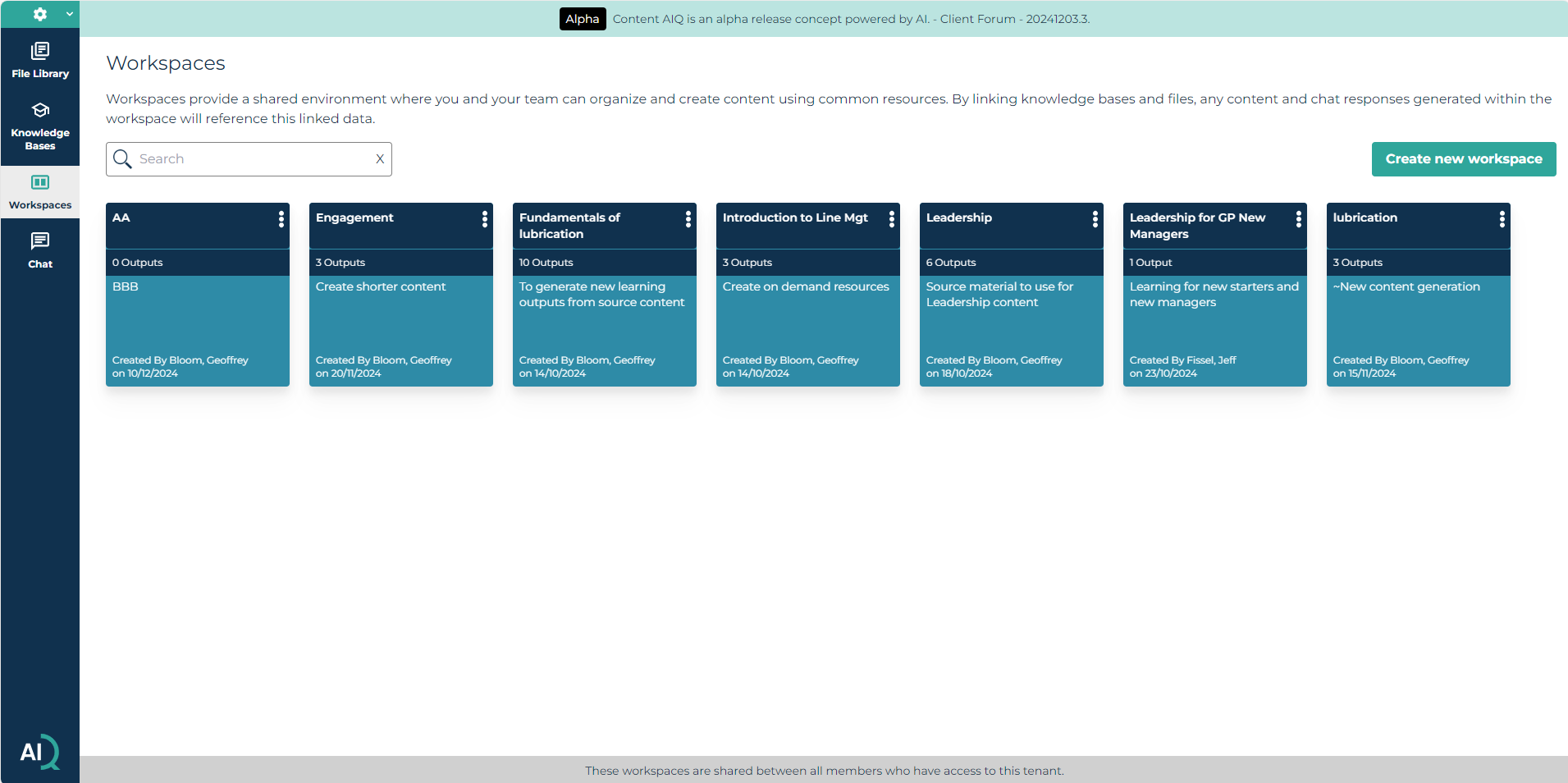Click the search magnifier icon
Viewport: 1568px width, 783px height.
tap(122, 159)
